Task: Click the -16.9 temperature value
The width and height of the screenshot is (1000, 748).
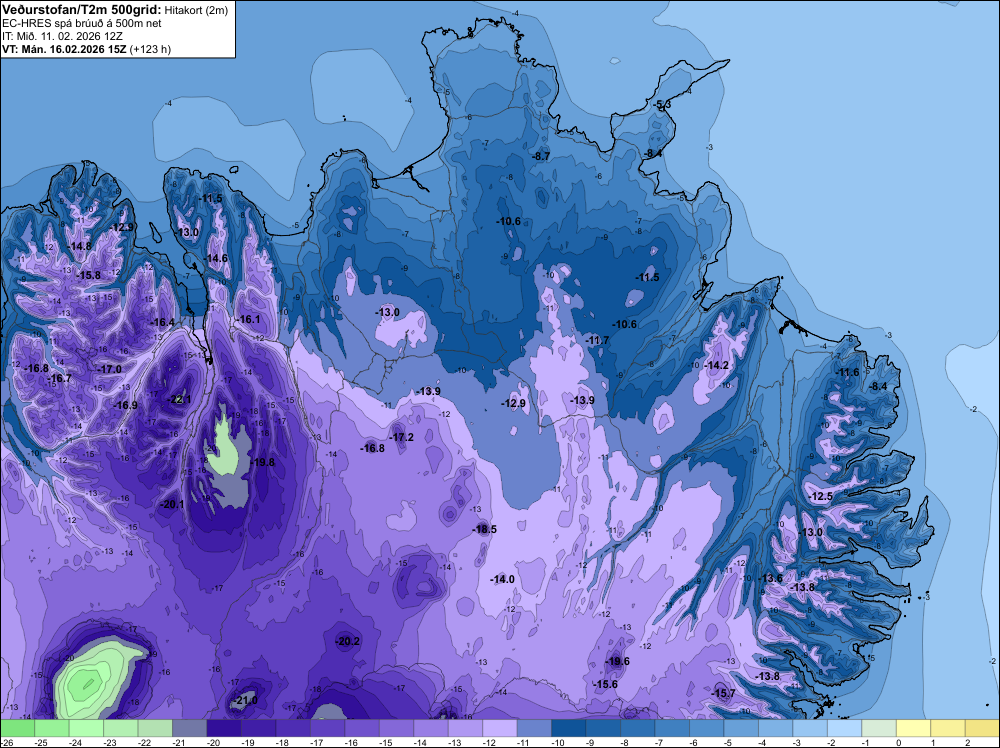Action: [x=126, y=406]
